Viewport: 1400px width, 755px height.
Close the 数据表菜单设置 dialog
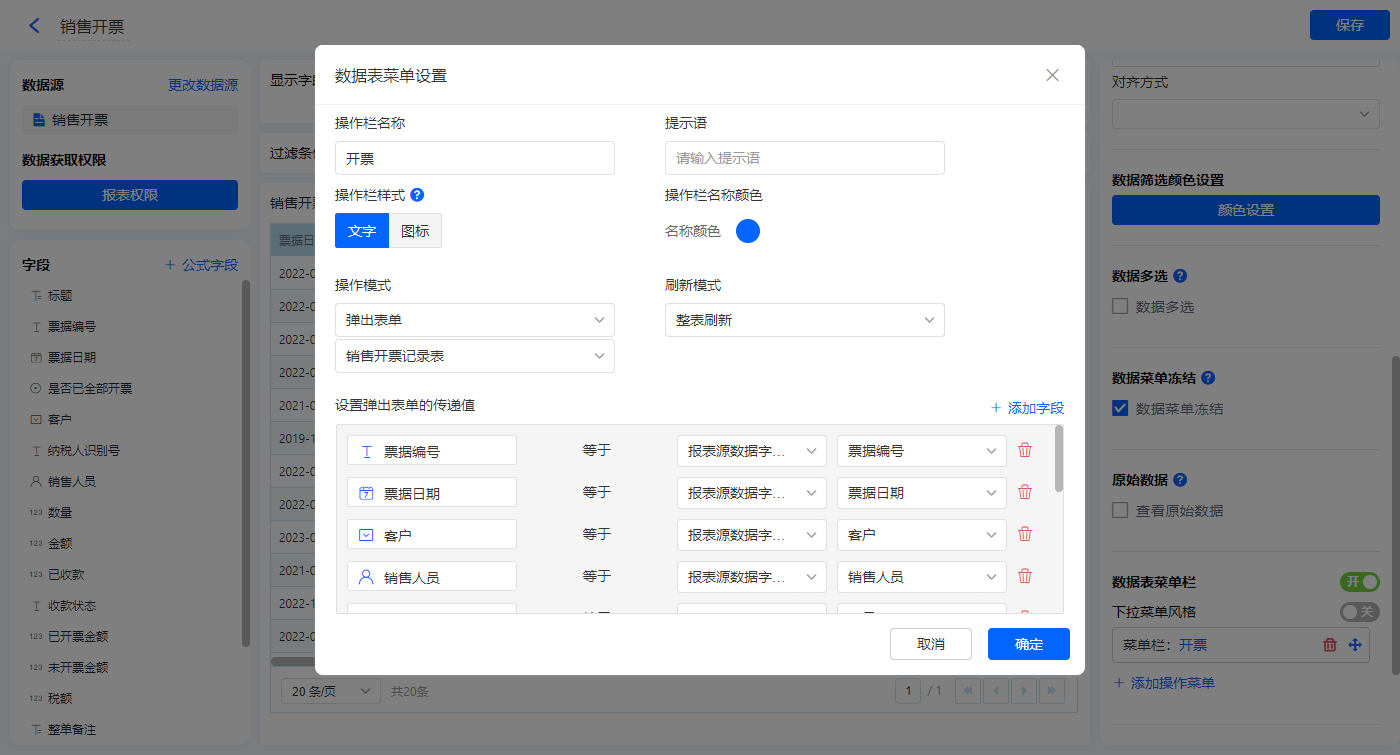pyautogui.click(x=1052, y=75)
